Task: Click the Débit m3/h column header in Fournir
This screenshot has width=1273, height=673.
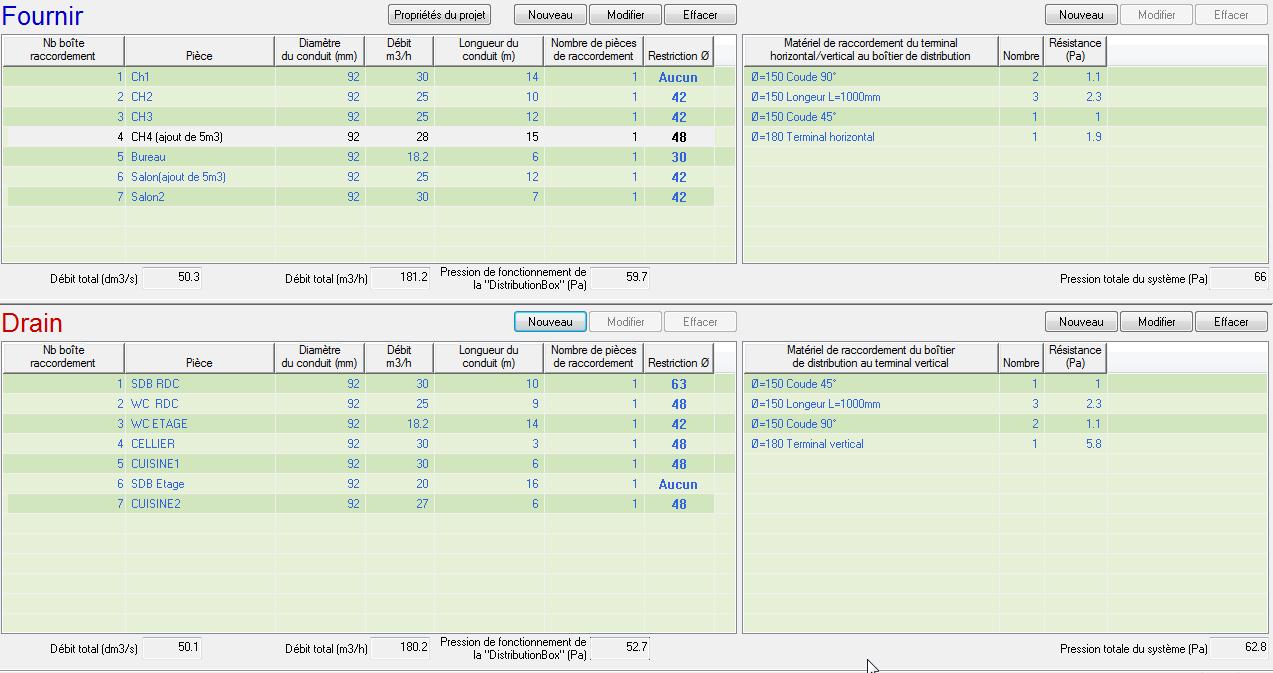Action: tap(399, 50)
